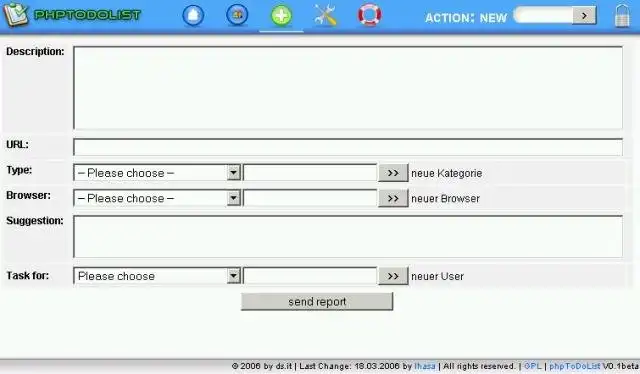The image size is (640, 374).
Task: Click inside the Suggestion text area
Action: click(x=348, y=236)
